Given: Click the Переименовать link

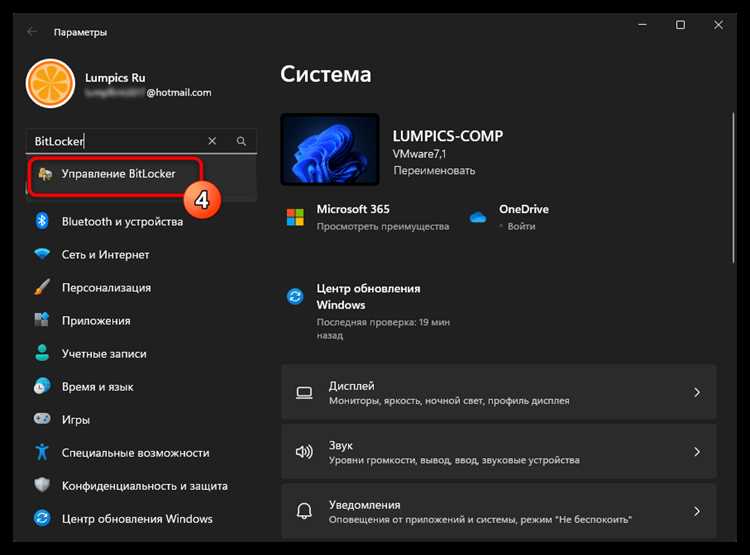Looking at the screenshot, I should click(x=434, y=170).
